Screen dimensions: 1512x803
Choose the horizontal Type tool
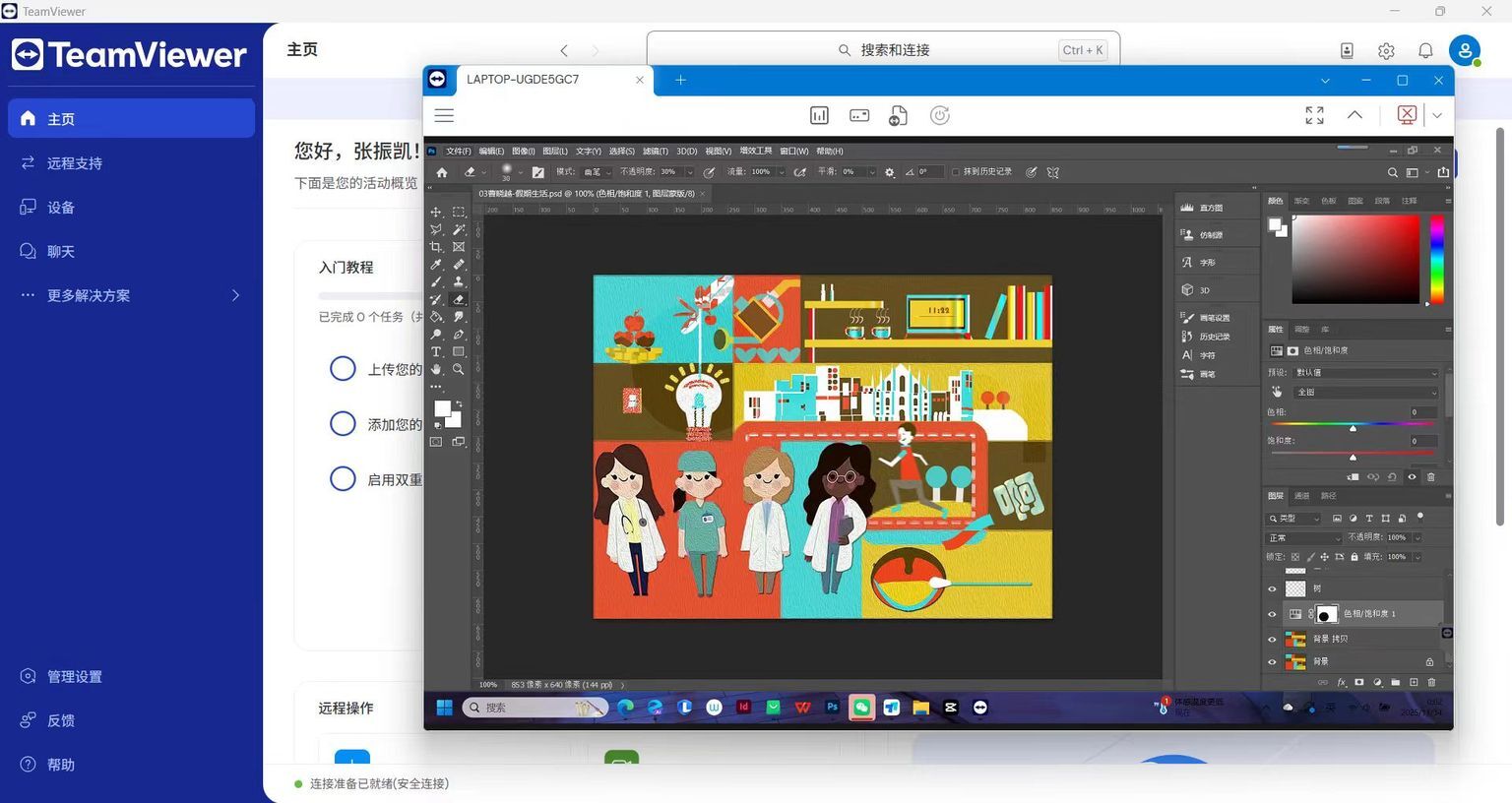[436, 352]
